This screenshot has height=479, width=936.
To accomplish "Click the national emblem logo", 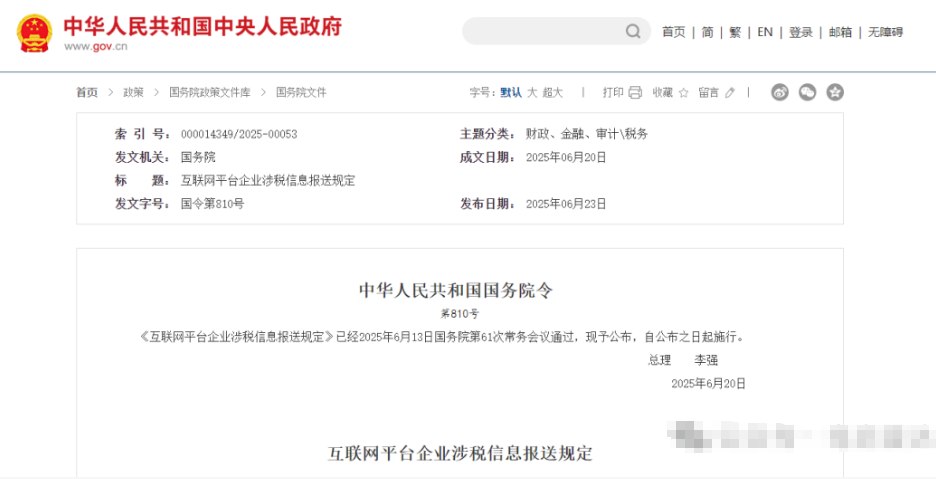I will (34, 33).
